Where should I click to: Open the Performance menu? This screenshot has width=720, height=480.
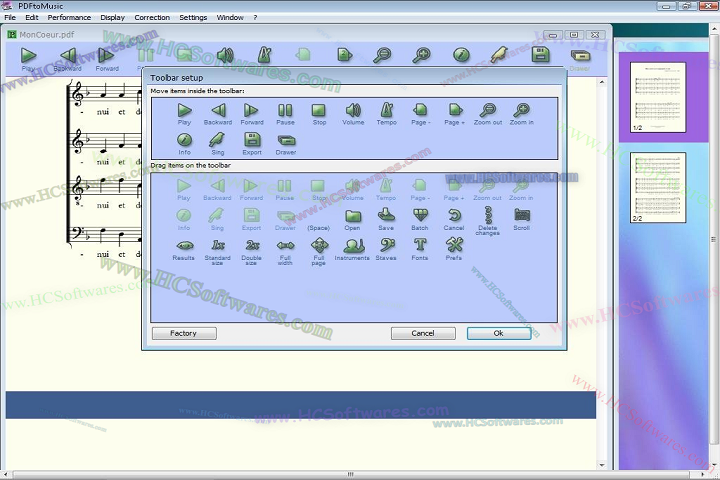pyautogui.click(x=69, y=17)
